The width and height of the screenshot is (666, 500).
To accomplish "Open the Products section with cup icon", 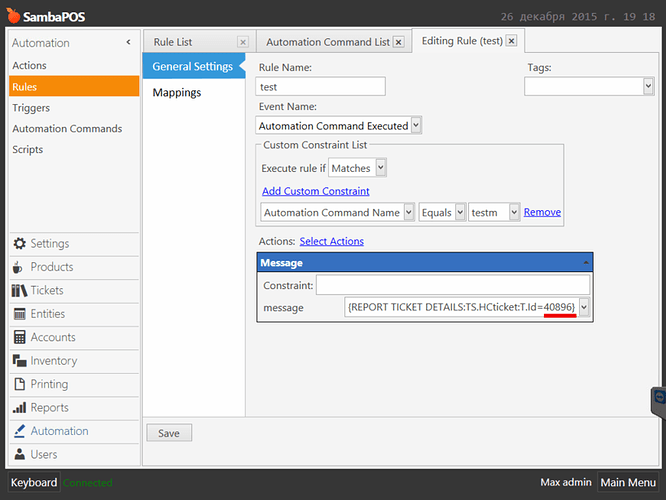I will coord(17,267).
